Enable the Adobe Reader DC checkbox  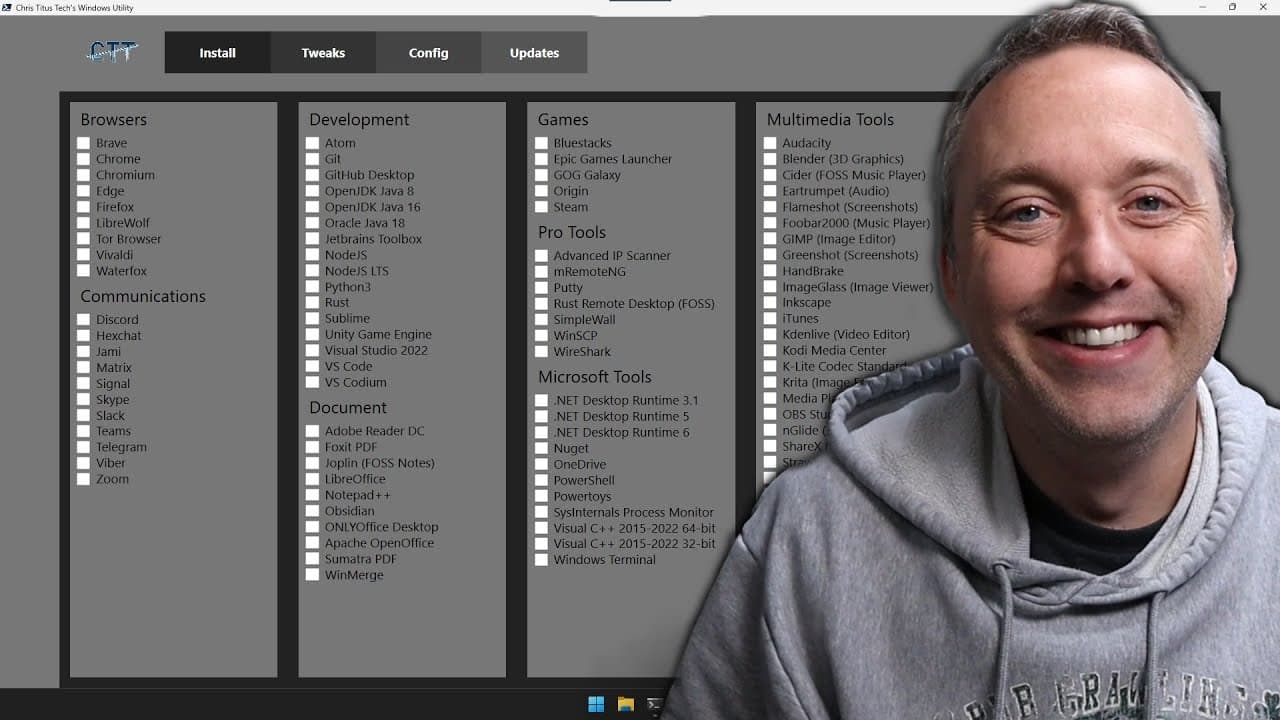(x=313, y=431)
